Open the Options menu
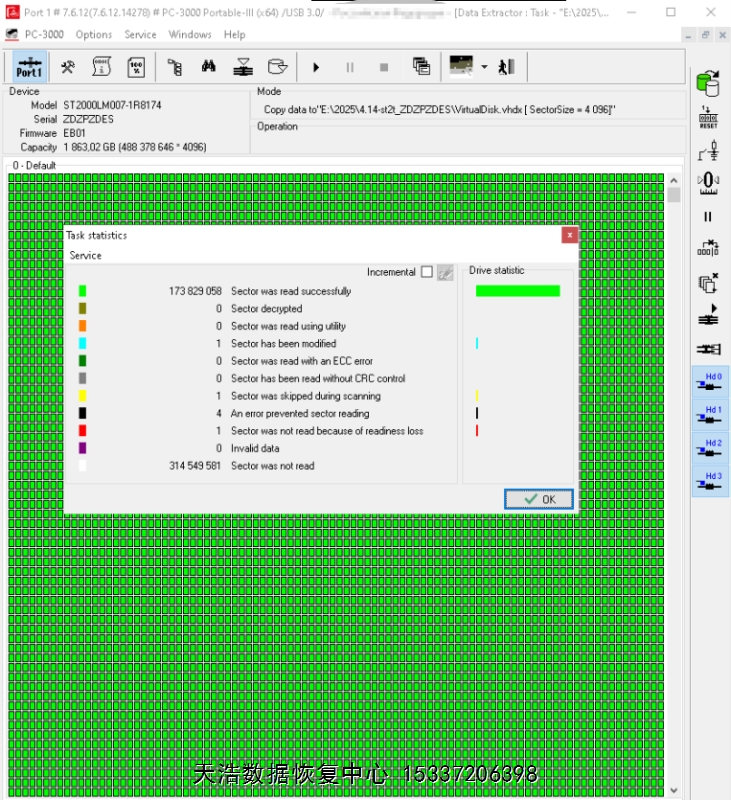The image size is (731, 800). (94, 34)
